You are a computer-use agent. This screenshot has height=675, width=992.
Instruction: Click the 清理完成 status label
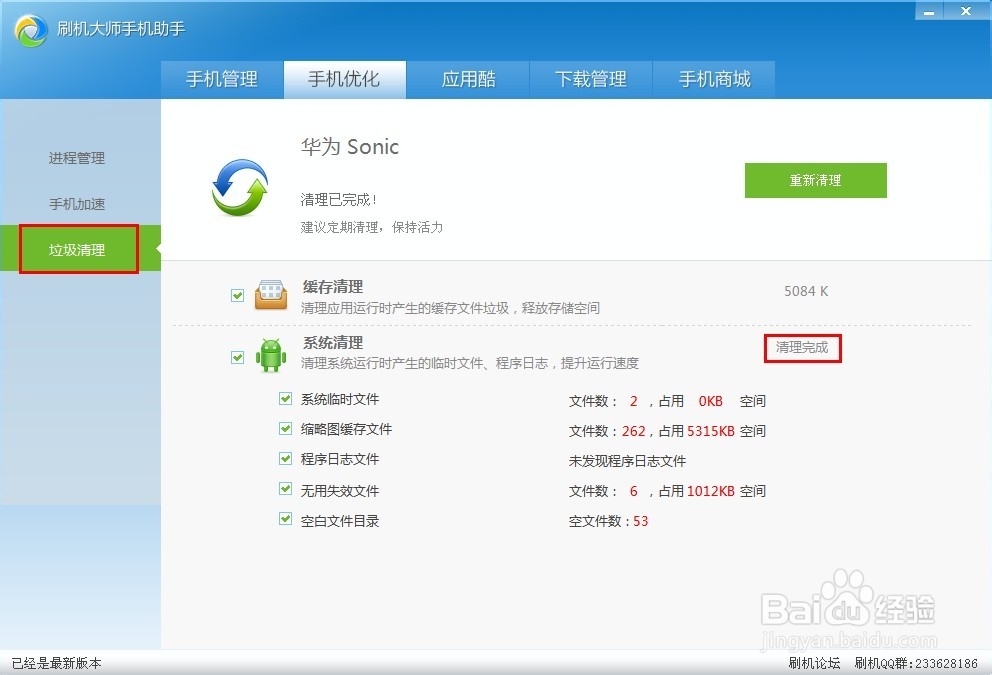coord(802,347)
